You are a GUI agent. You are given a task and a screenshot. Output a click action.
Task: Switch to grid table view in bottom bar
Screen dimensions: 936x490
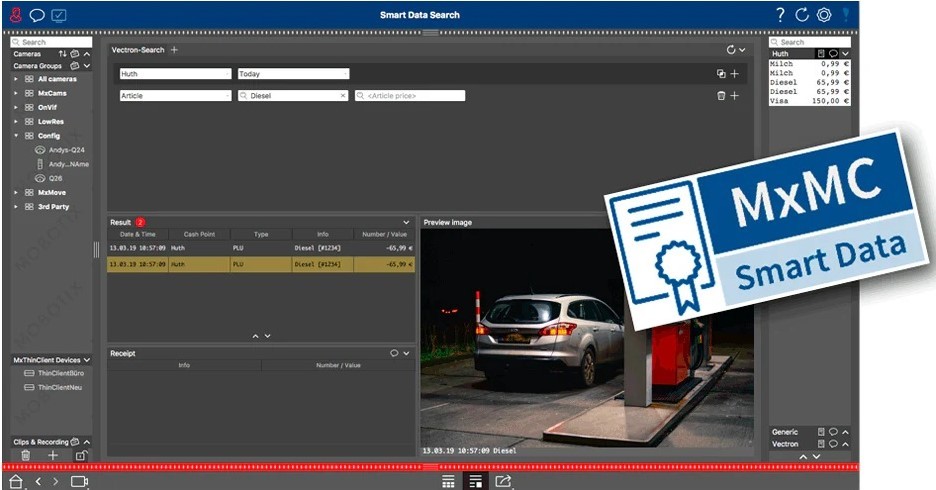pos(448,481)
